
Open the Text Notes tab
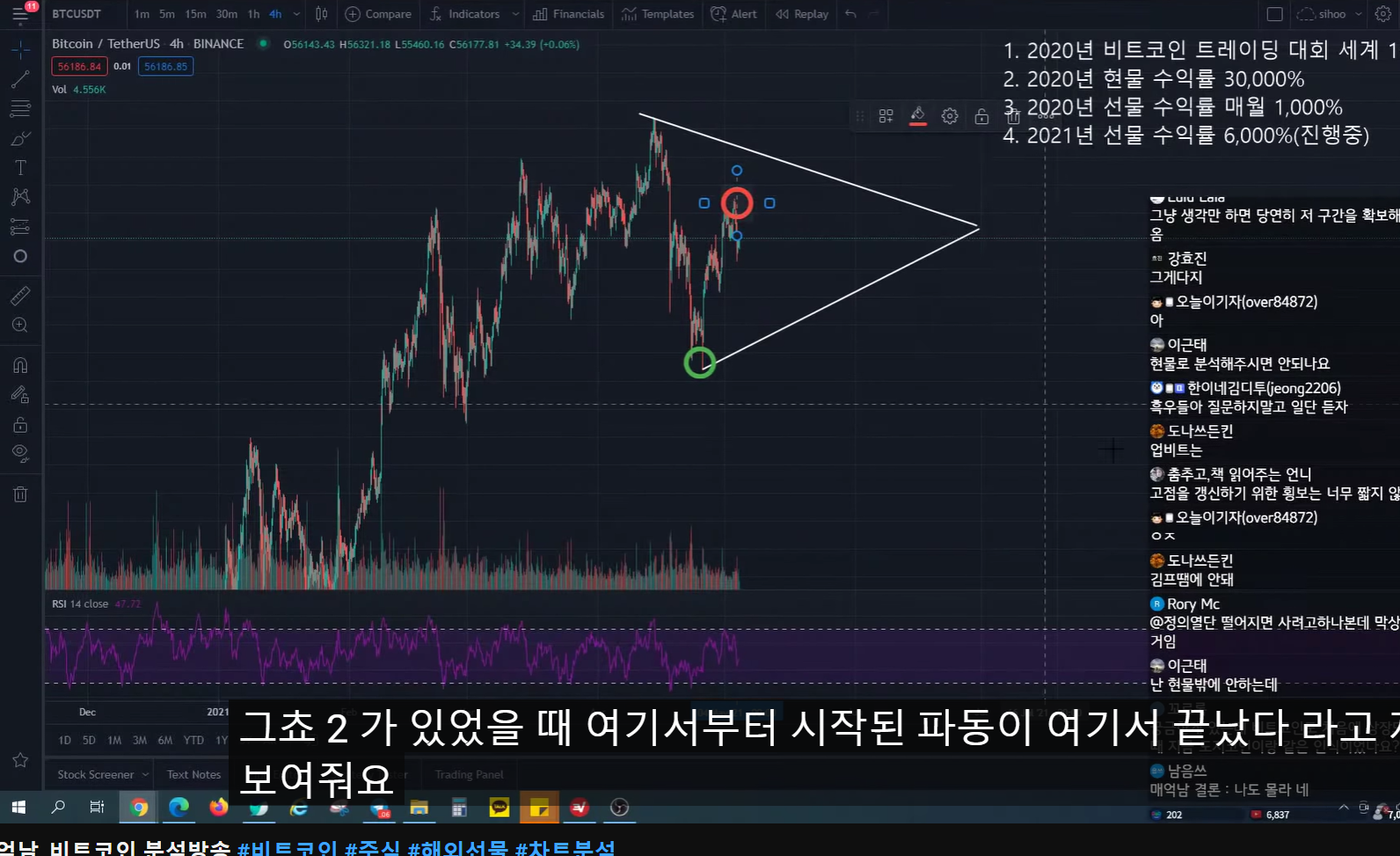[x=194, y=775]
